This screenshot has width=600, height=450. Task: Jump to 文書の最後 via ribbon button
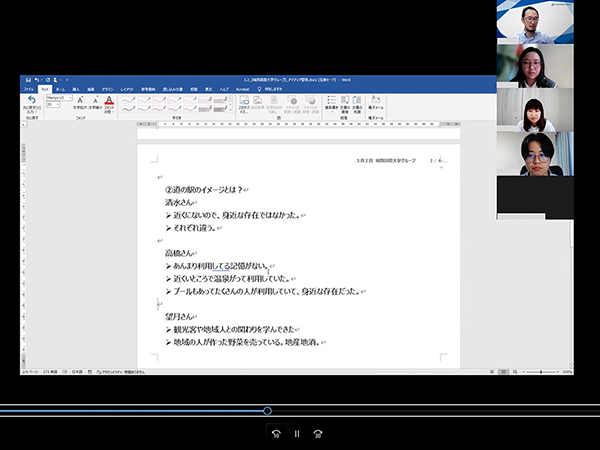pyautogui.click(x=345, y=104)
